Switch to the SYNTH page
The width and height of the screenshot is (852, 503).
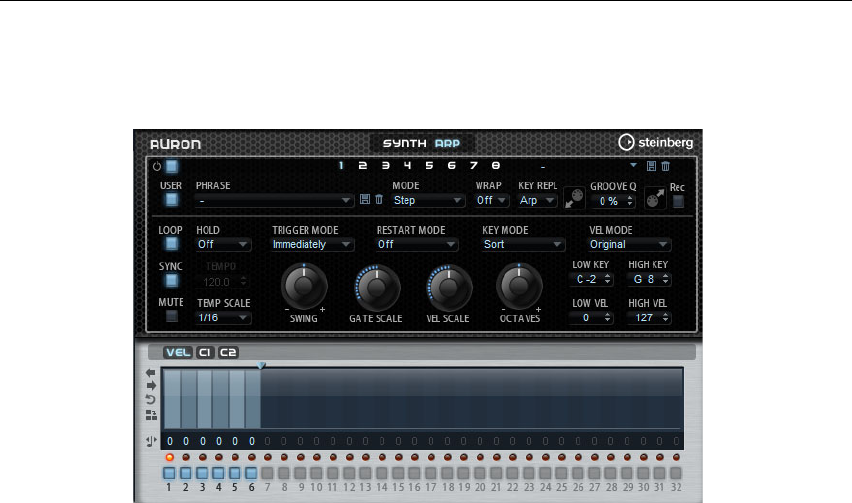click(405, 143)
